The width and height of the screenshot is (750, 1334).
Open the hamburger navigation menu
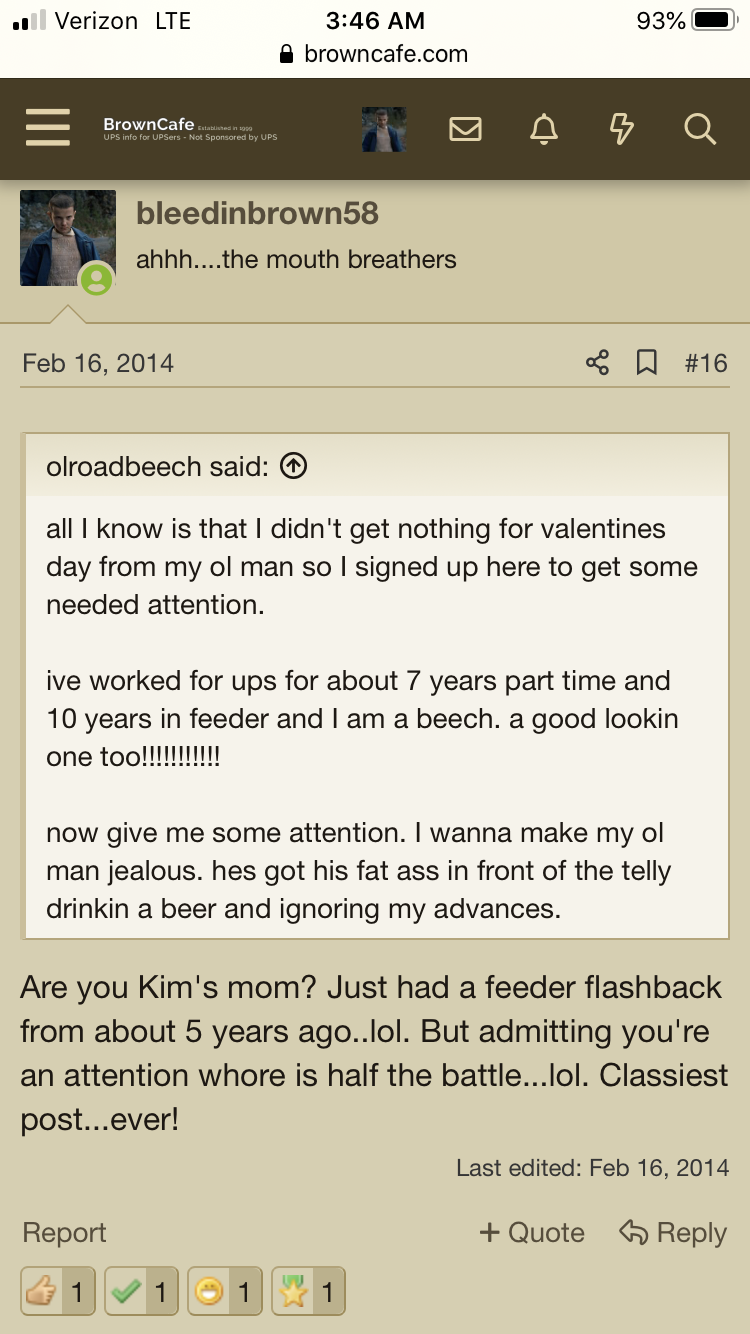[47, 129]
